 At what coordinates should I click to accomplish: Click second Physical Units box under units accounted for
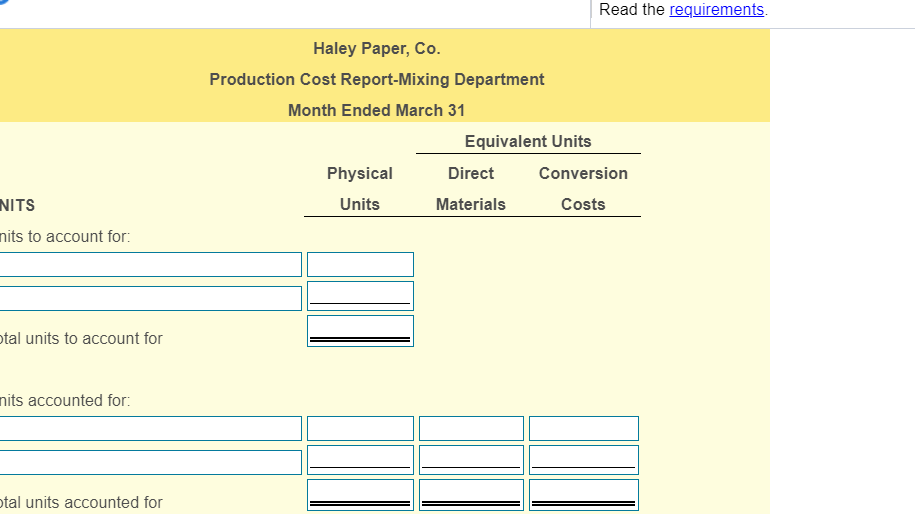[360, 460]
